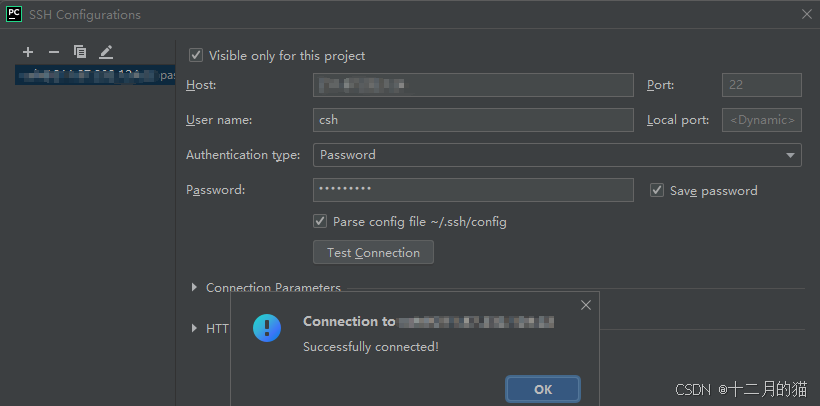This screenshot has height=406, width=820.
Task: Click the blue exclamation info icon
Action: click(x=267, y=328)
